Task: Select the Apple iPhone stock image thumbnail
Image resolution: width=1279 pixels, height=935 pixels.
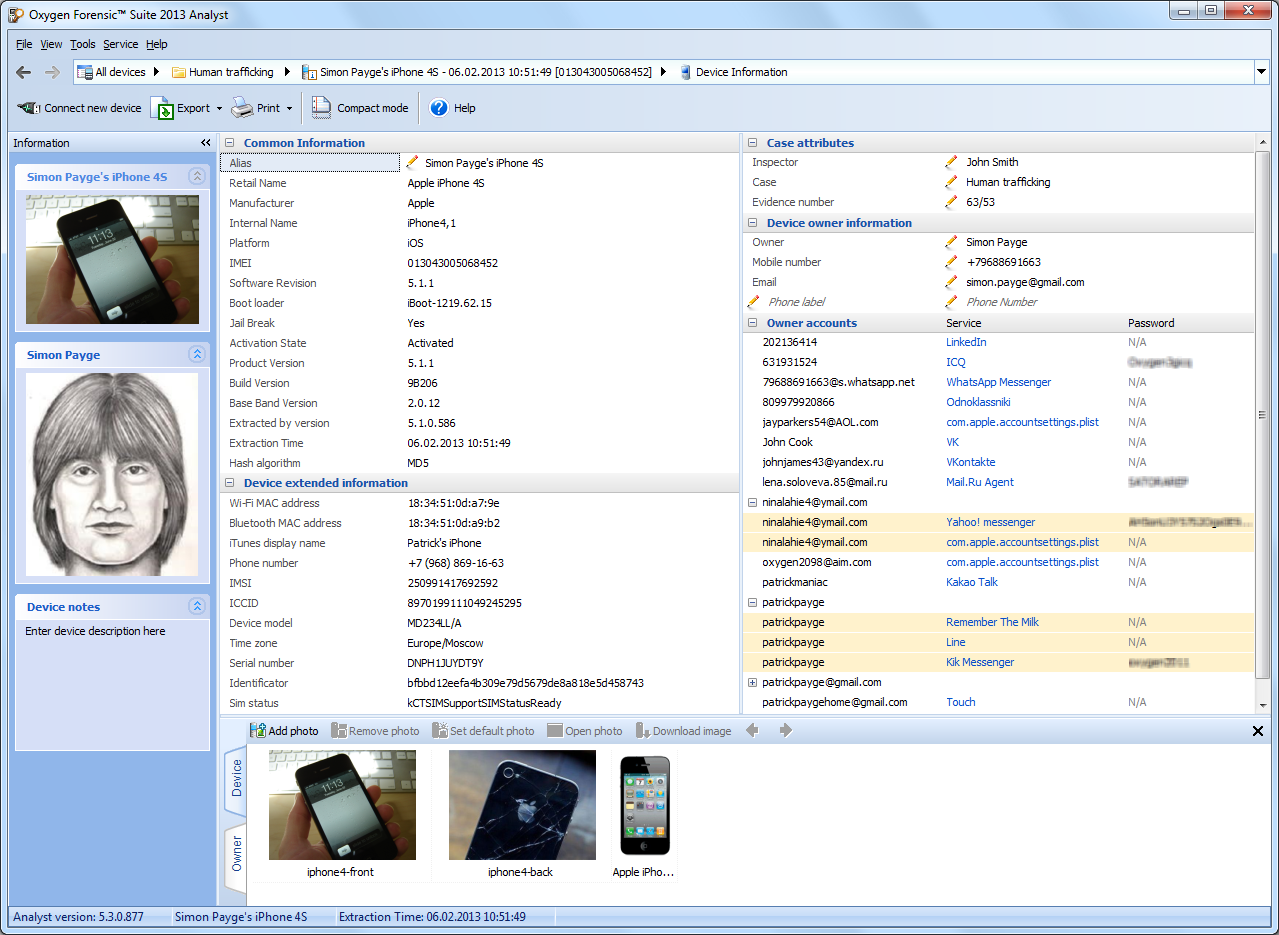Action: (x=645, y=805)
